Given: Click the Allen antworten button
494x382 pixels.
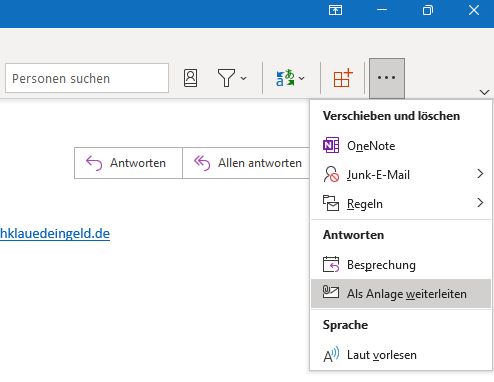Looking at the screenshot, I should (x=246, y=163).
